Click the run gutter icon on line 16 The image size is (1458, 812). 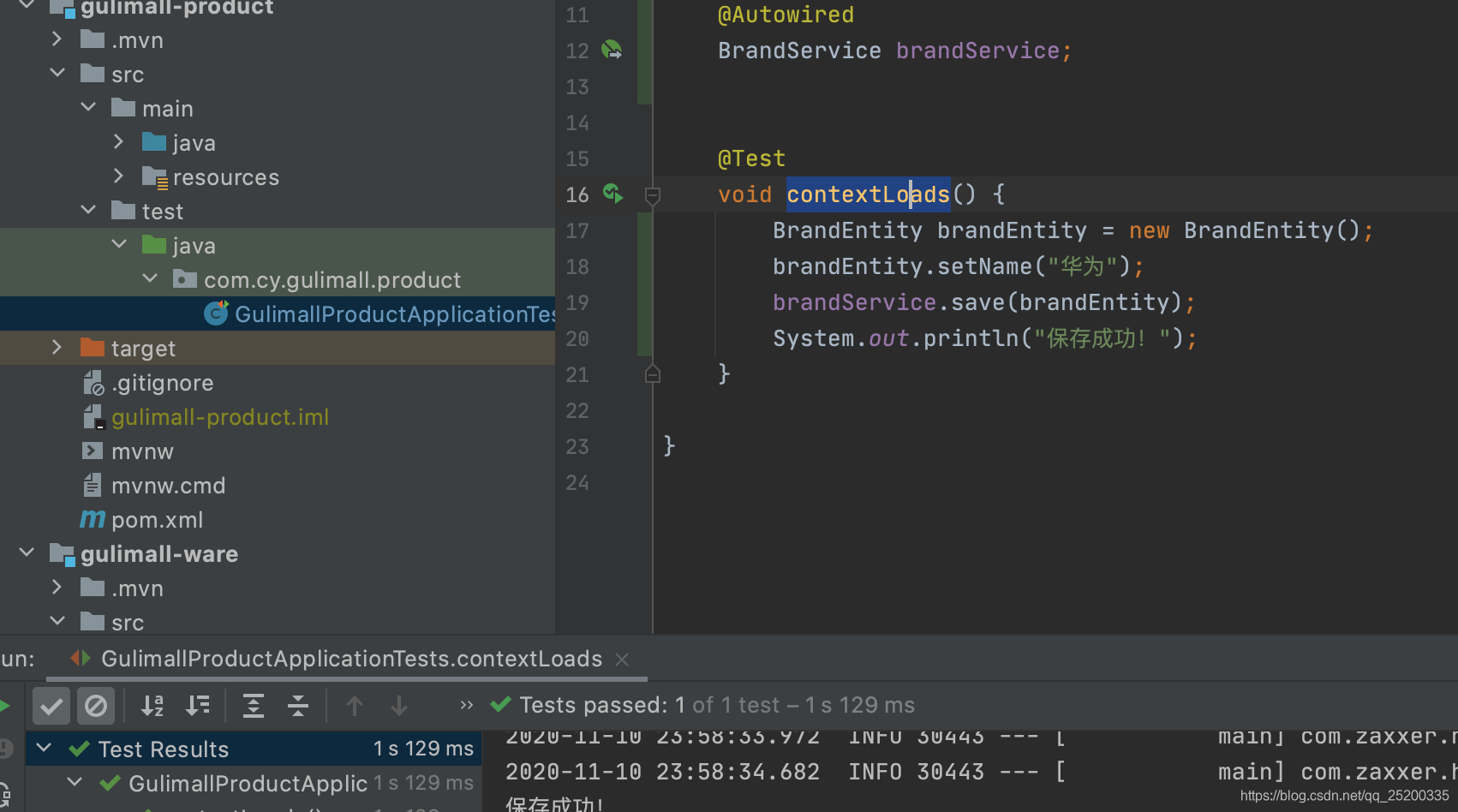pos(612,194)
